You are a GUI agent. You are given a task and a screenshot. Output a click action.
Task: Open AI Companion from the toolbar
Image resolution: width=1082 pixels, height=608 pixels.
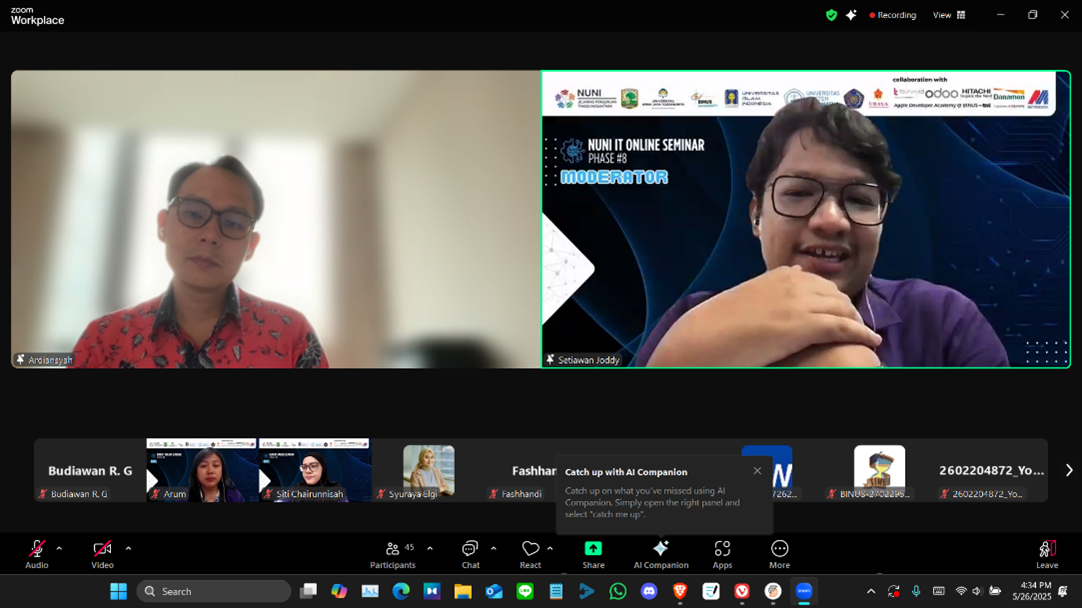tap(661, 554)
